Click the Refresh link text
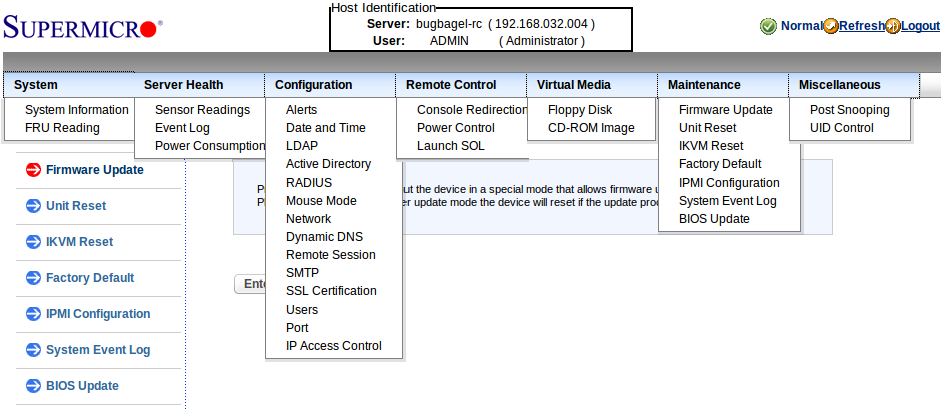Screen dimensions: 941x410 [861, 26]
